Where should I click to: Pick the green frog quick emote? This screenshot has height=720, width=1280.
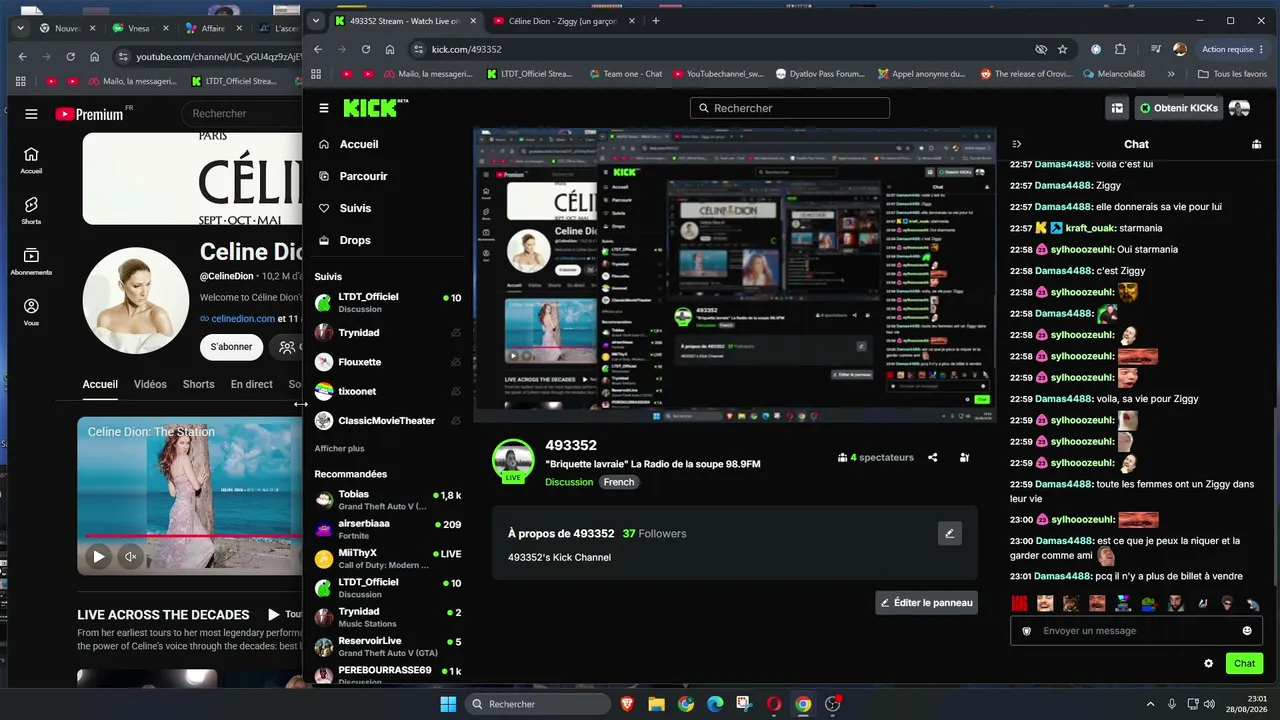coord(1149,603)
